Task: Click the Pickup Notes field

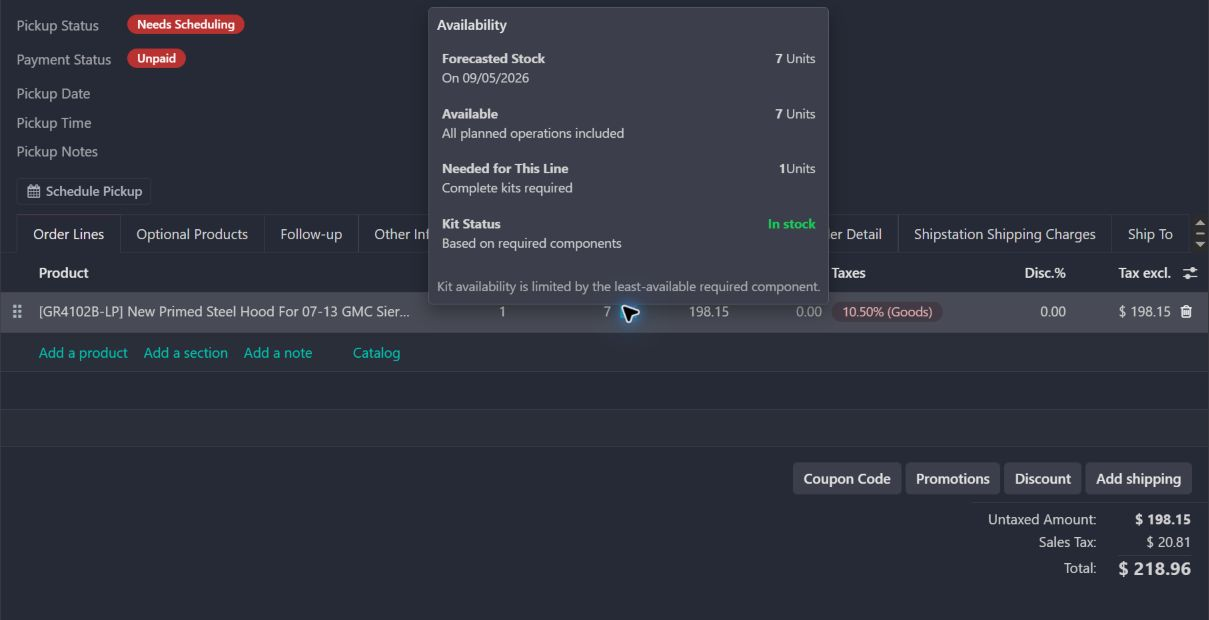Action: pyautogui.click(x=57, y=152)
